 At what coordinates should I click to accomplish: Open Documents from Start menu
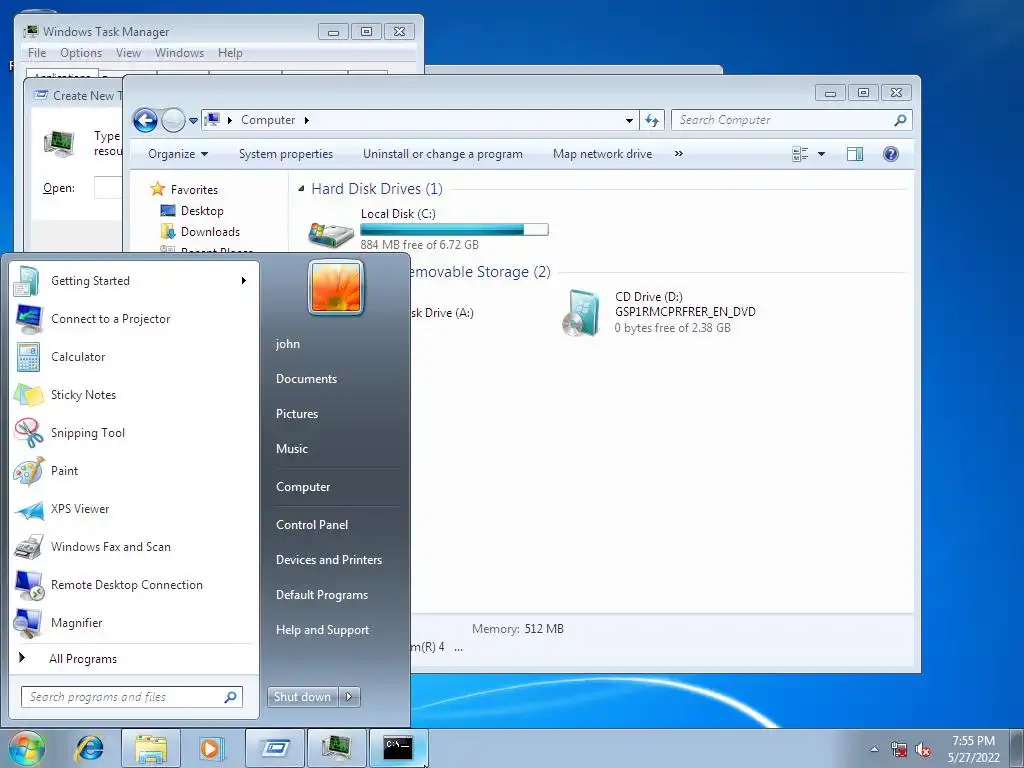(x=306, y=379)
